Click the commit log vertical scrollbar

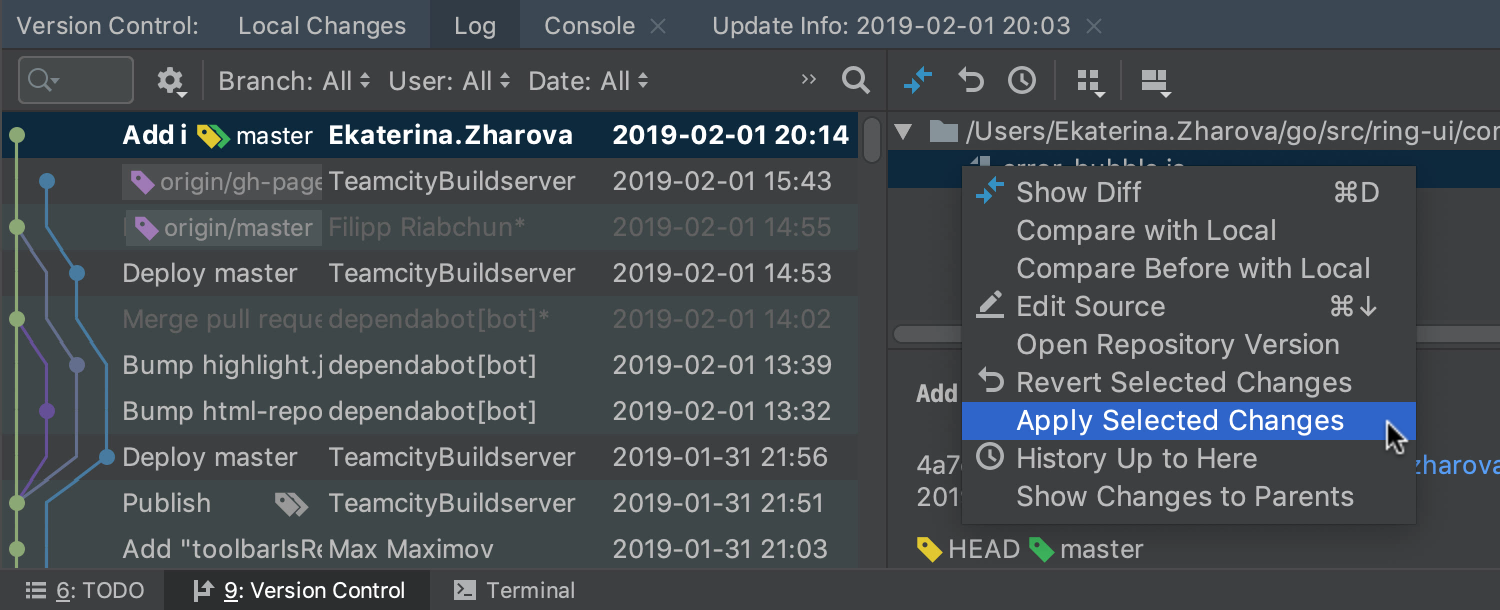coord(872,340)
